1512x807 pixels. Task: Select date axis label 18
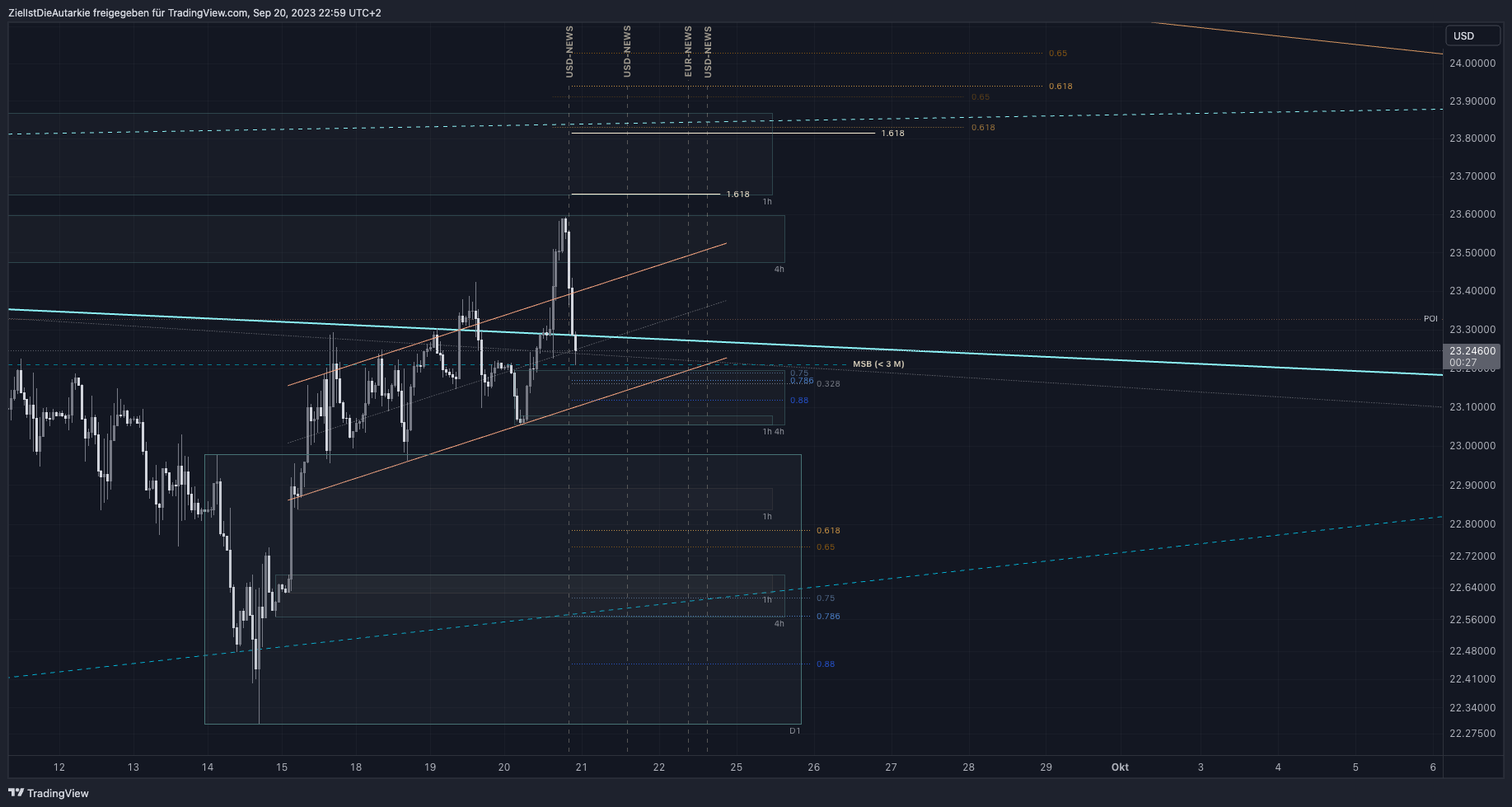pyautogui.click(x=356, y=767)
